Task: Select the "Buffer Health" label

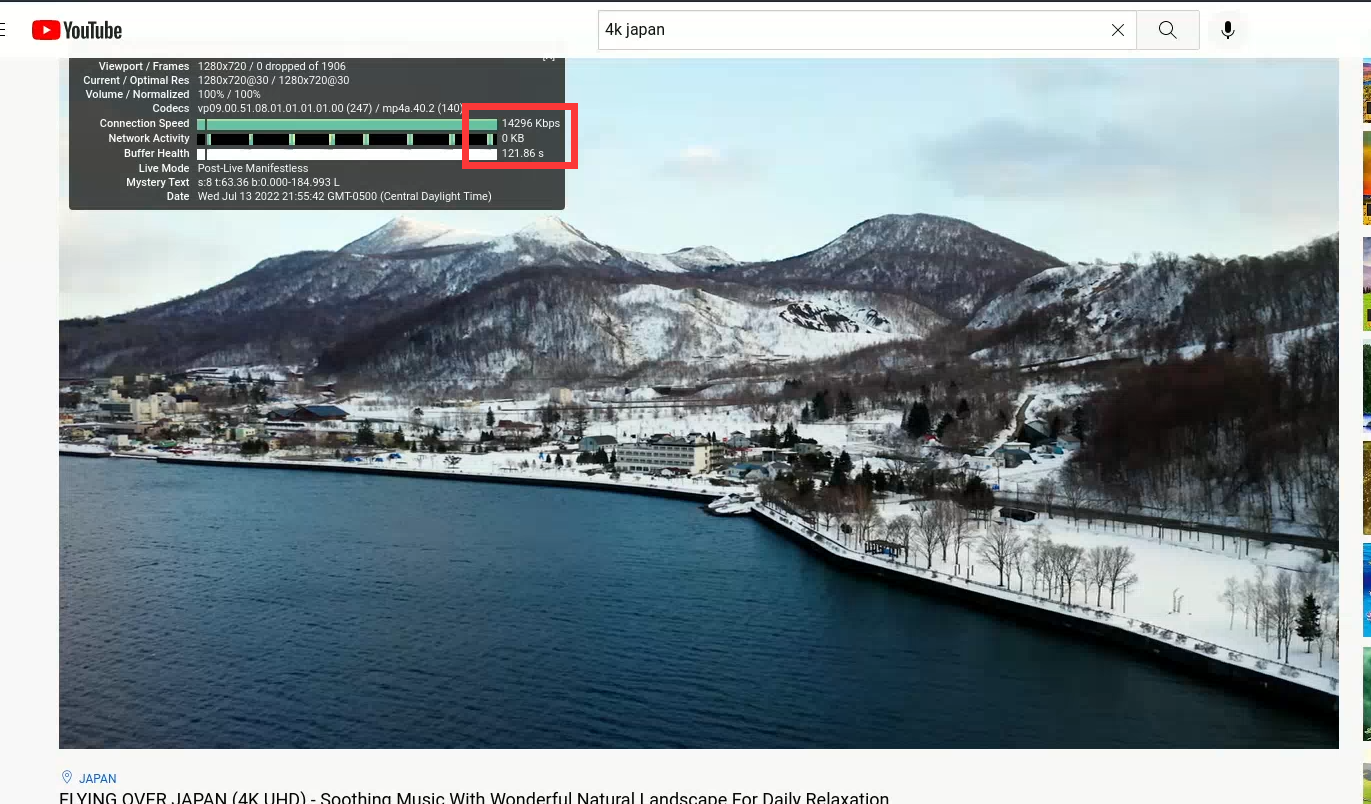Action: [157, 153]
